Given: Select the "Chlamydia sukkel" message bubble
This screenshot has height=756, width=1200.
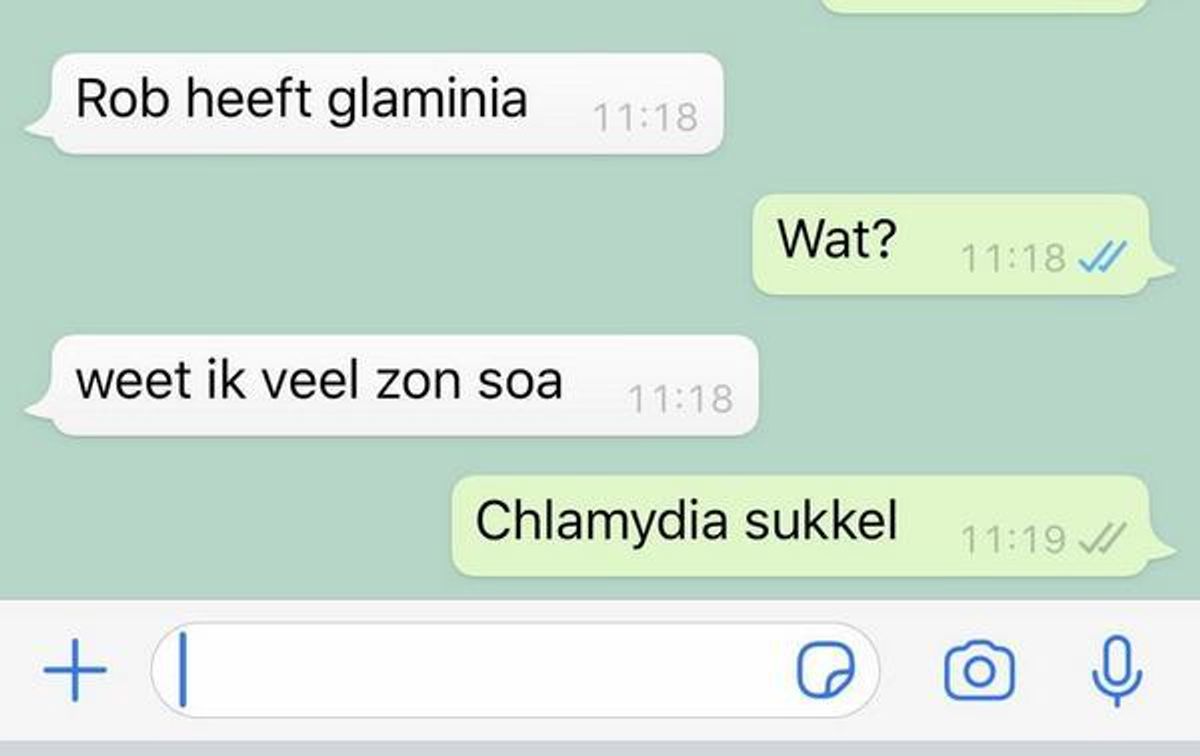Looking at the screenshot, I should [x=813, y=526].
